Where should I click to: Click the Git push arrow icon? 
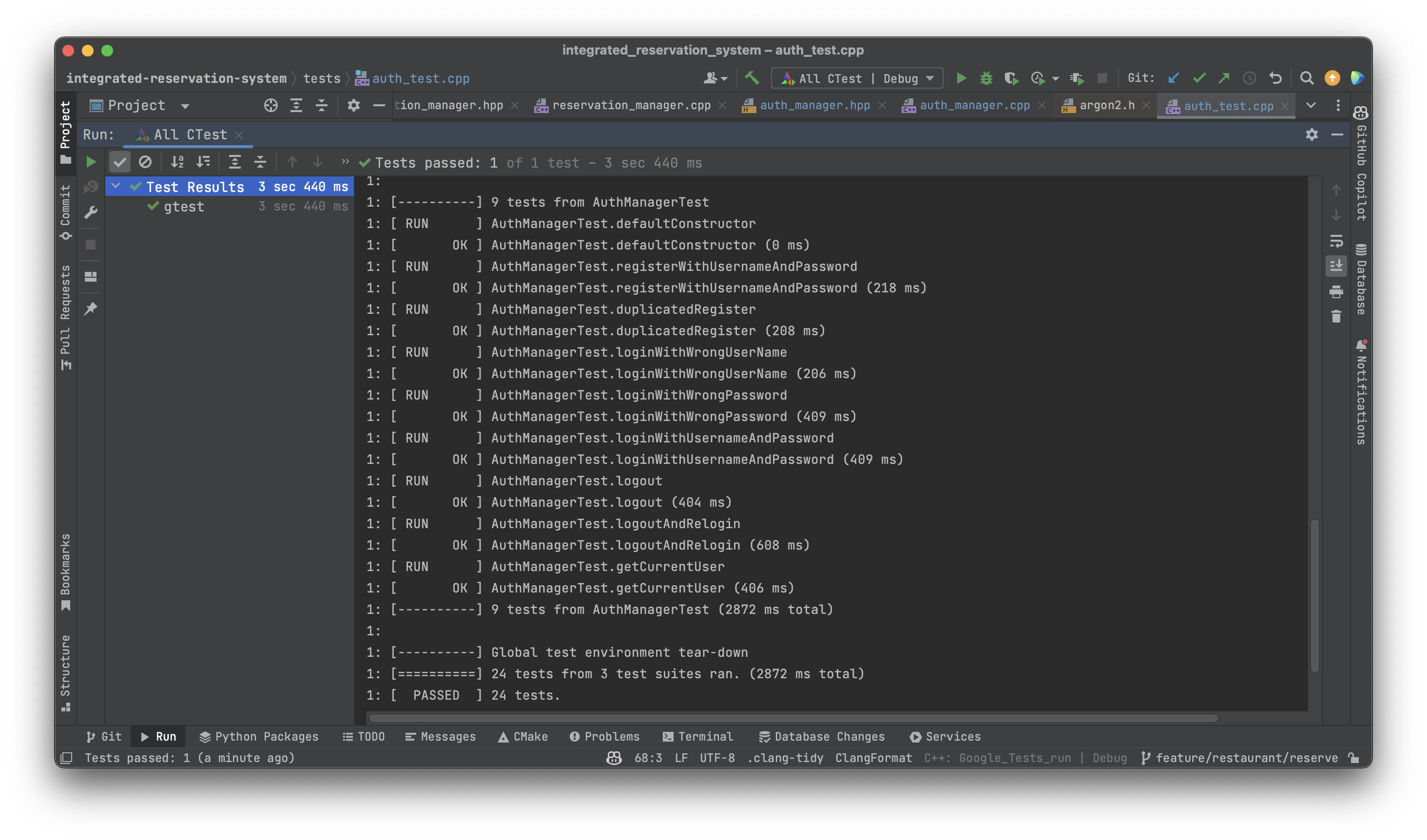pos(1224,78)
